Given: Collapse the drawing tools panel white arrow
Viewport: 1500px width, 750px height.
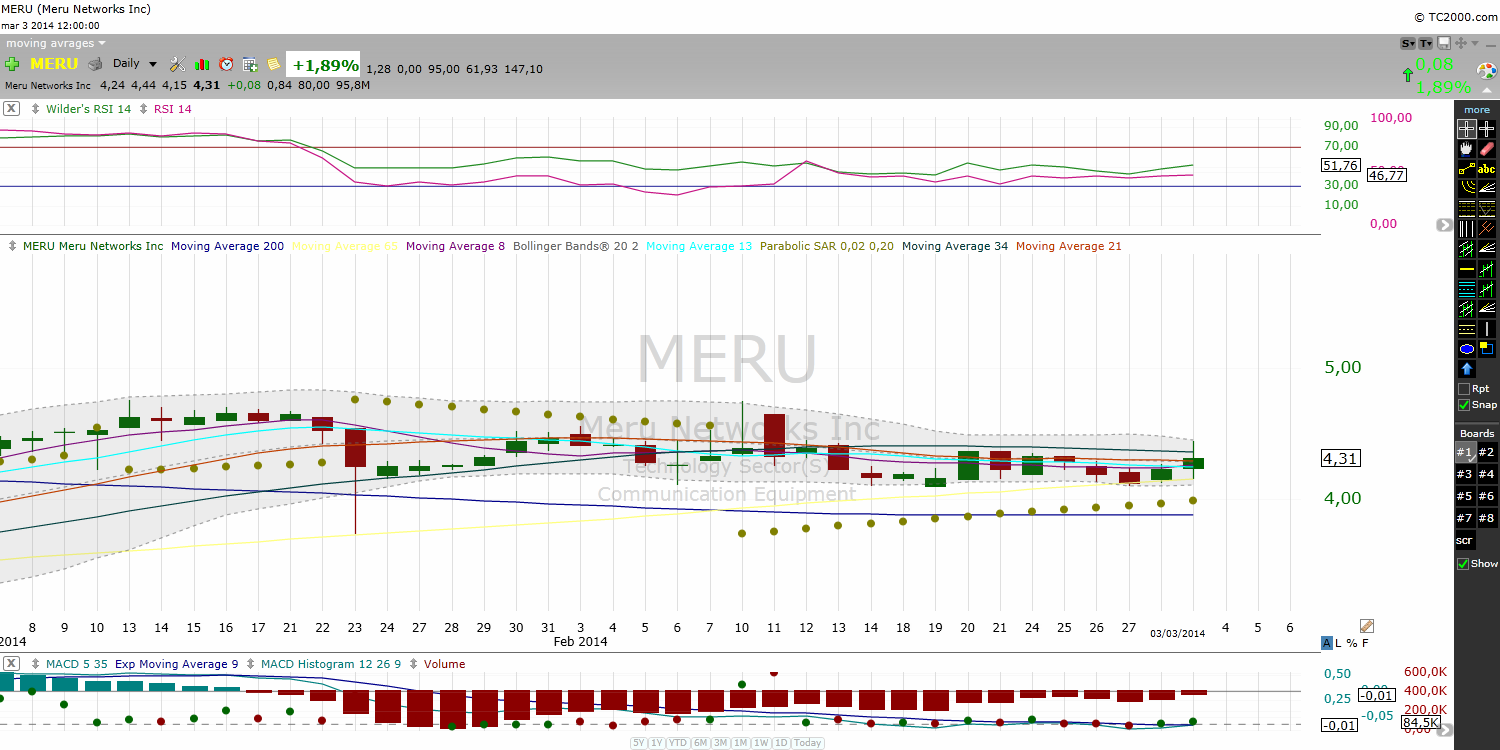Looking at the screenshot, I should pos(1487,91).
